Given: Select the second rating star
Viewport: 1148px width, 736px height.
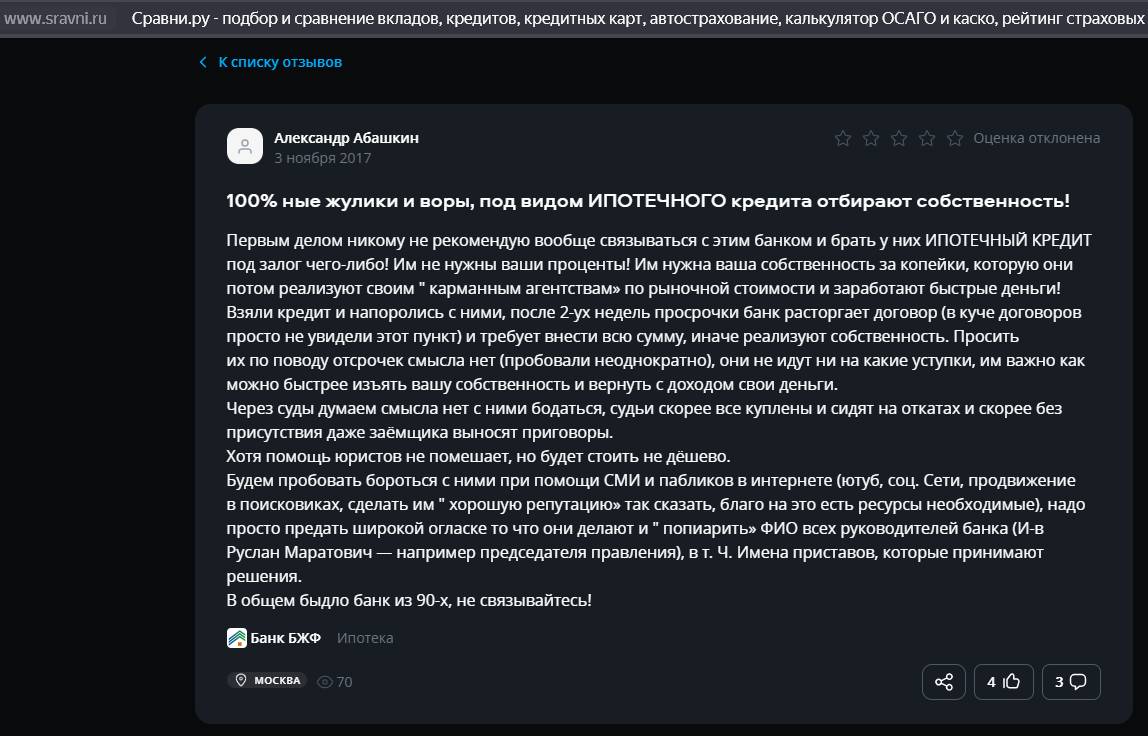Looking at the screenshot, I should [x=871, y=138].
